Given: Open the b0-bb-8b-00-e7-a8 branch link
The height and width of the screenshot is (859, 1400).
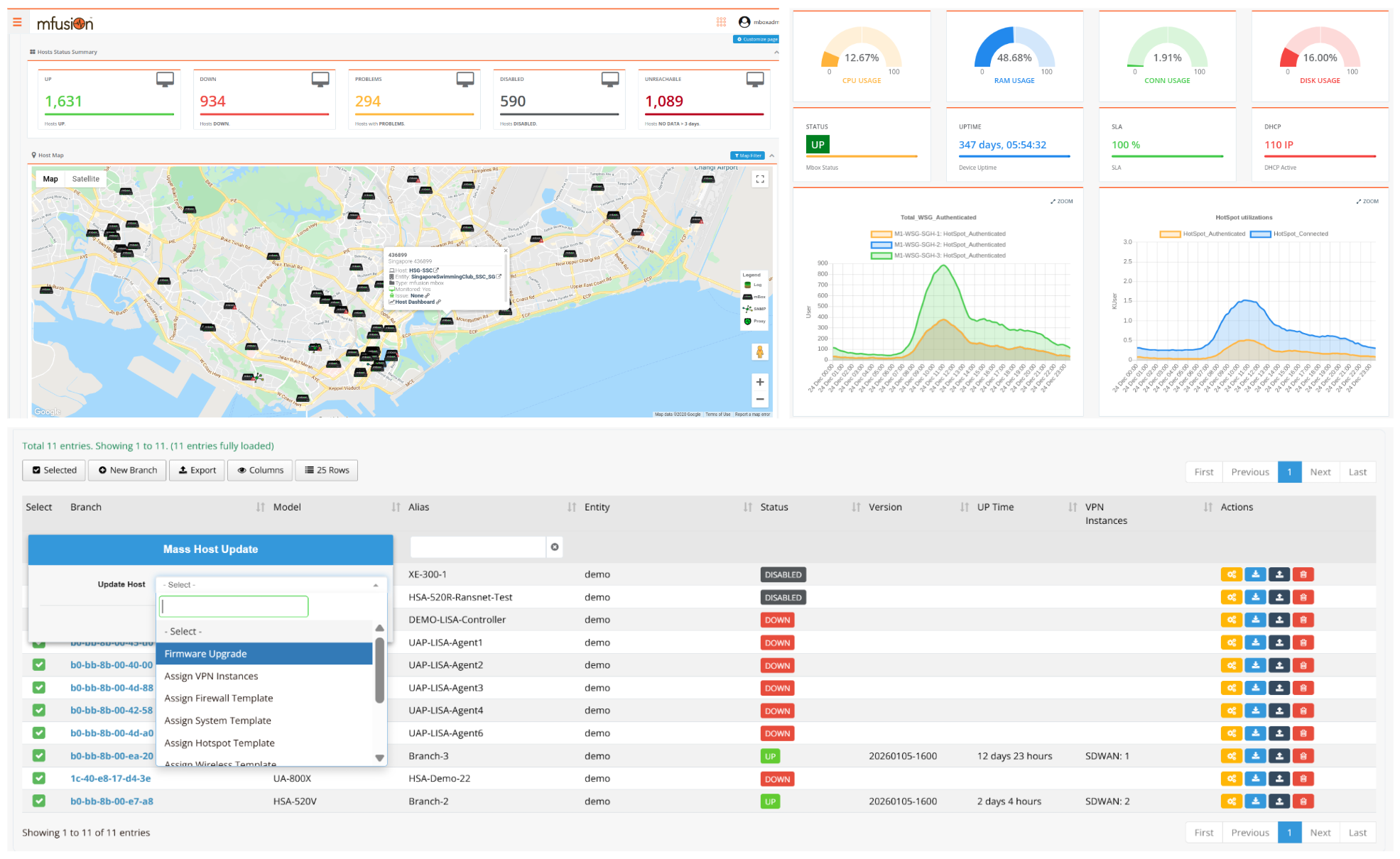Looking at the screenshot, I should [x=112, y=801].
